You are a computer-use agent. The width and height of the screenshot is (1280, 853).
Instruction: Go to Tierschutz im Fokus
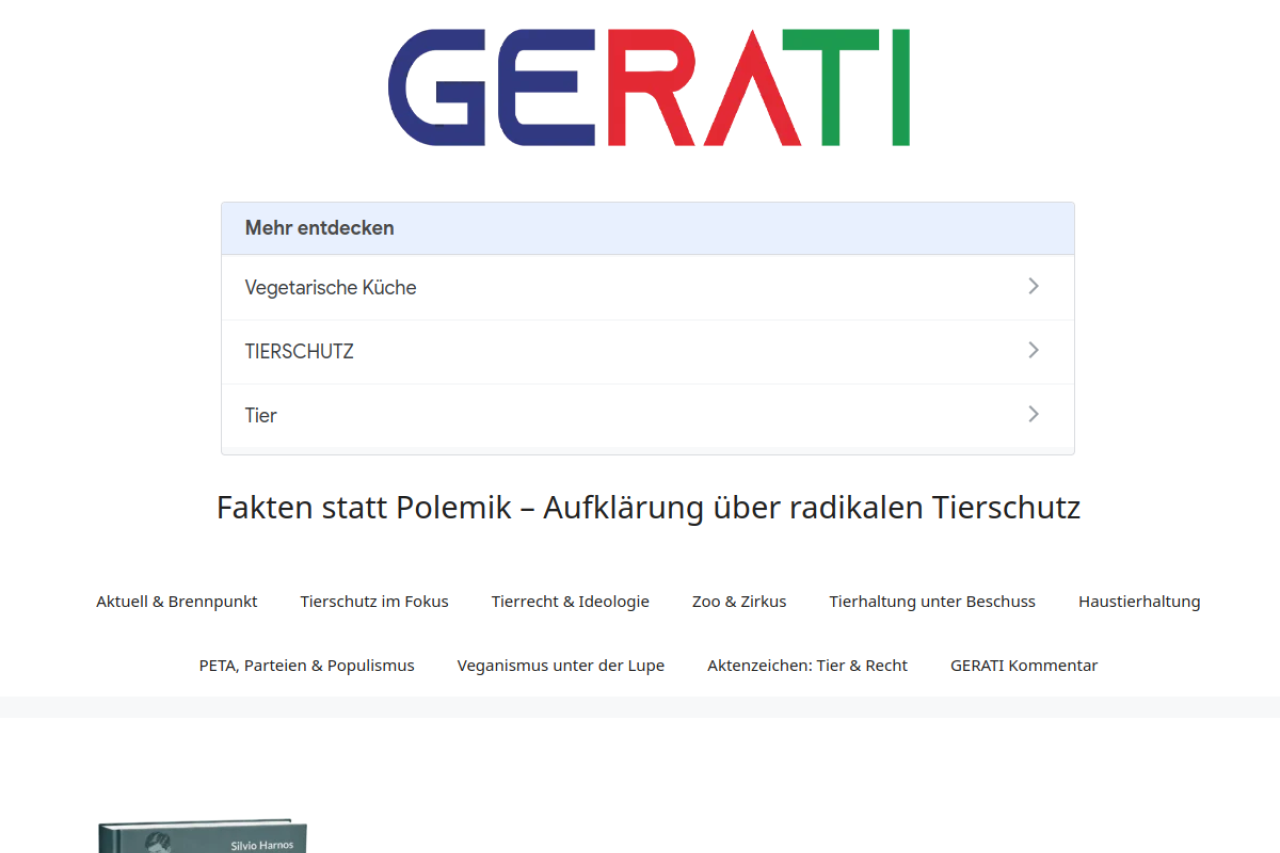point(374,601)
